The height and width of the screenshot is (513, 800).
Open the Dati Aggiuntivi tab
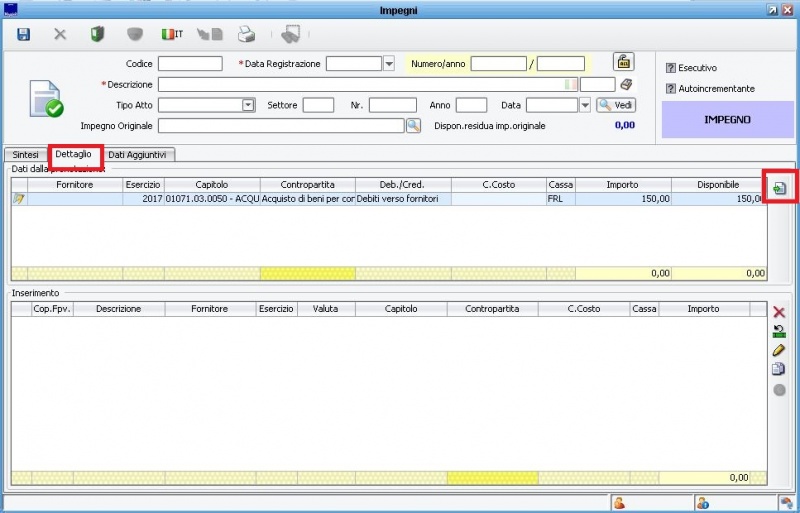pyautogui.click(x=139, y=155)
